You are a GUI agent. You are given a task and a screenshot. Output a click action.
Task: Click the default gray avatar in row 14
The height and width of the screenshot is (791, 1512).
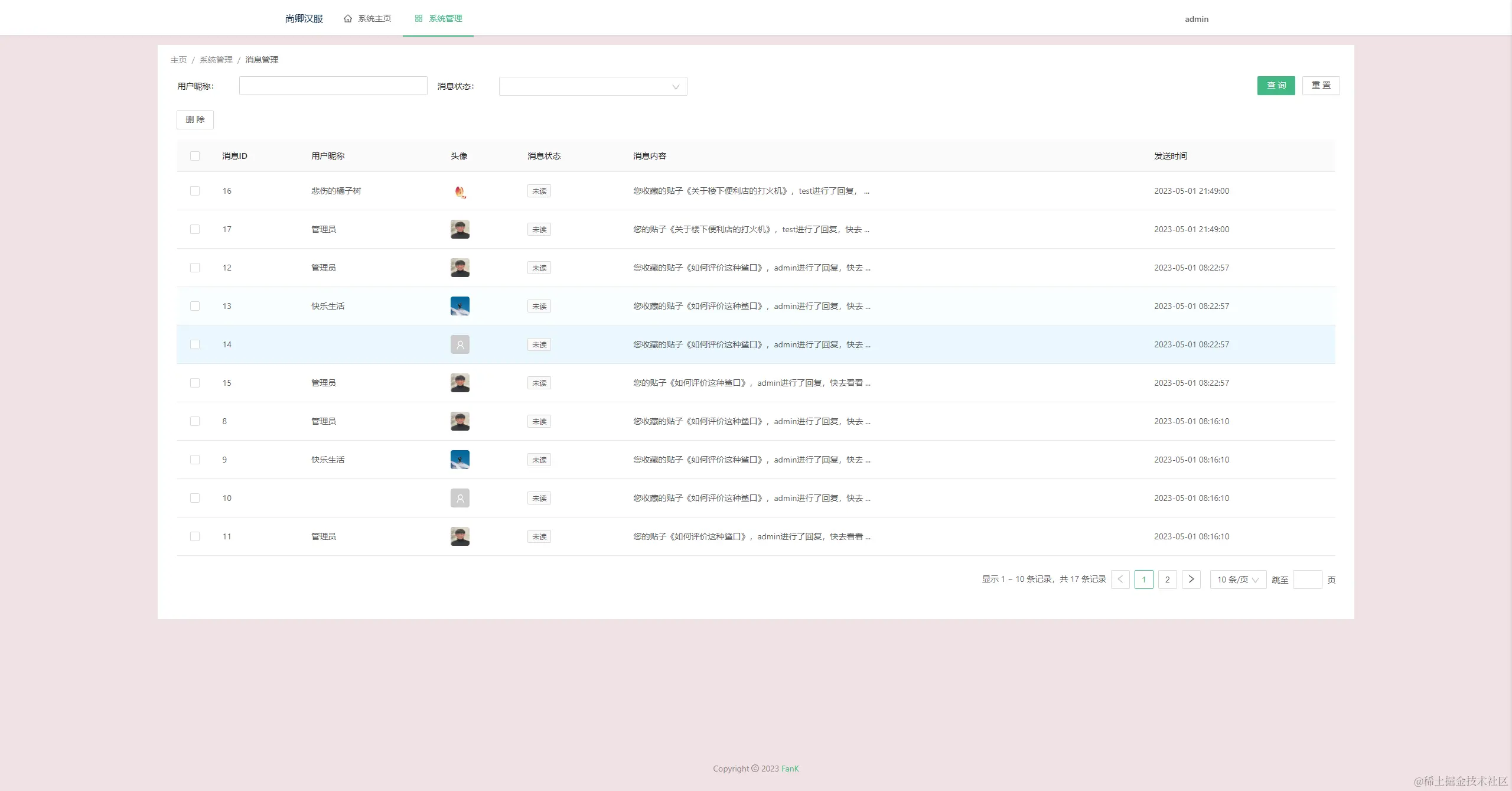pos(460,344)
